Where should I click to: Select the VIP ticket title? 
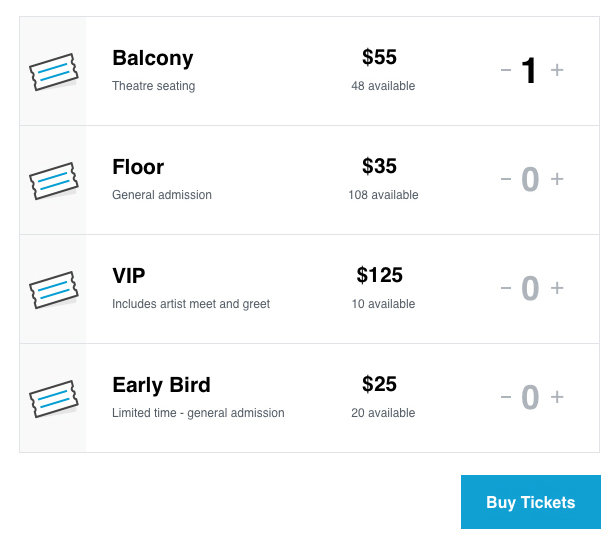[x=128, y=275]
